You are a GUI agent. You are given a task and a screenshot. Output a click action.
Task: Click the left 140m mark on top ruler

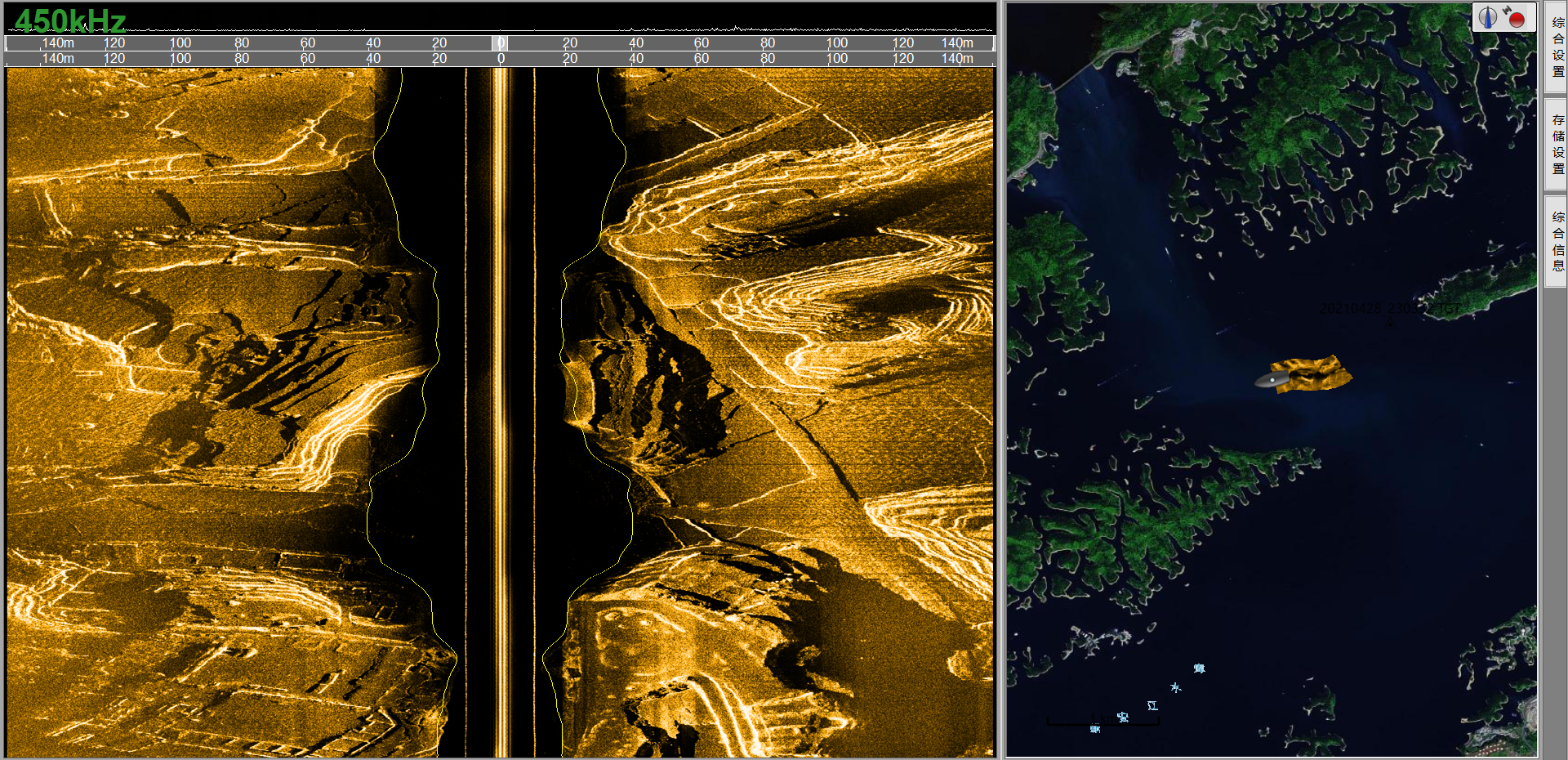tap(58, 42)
